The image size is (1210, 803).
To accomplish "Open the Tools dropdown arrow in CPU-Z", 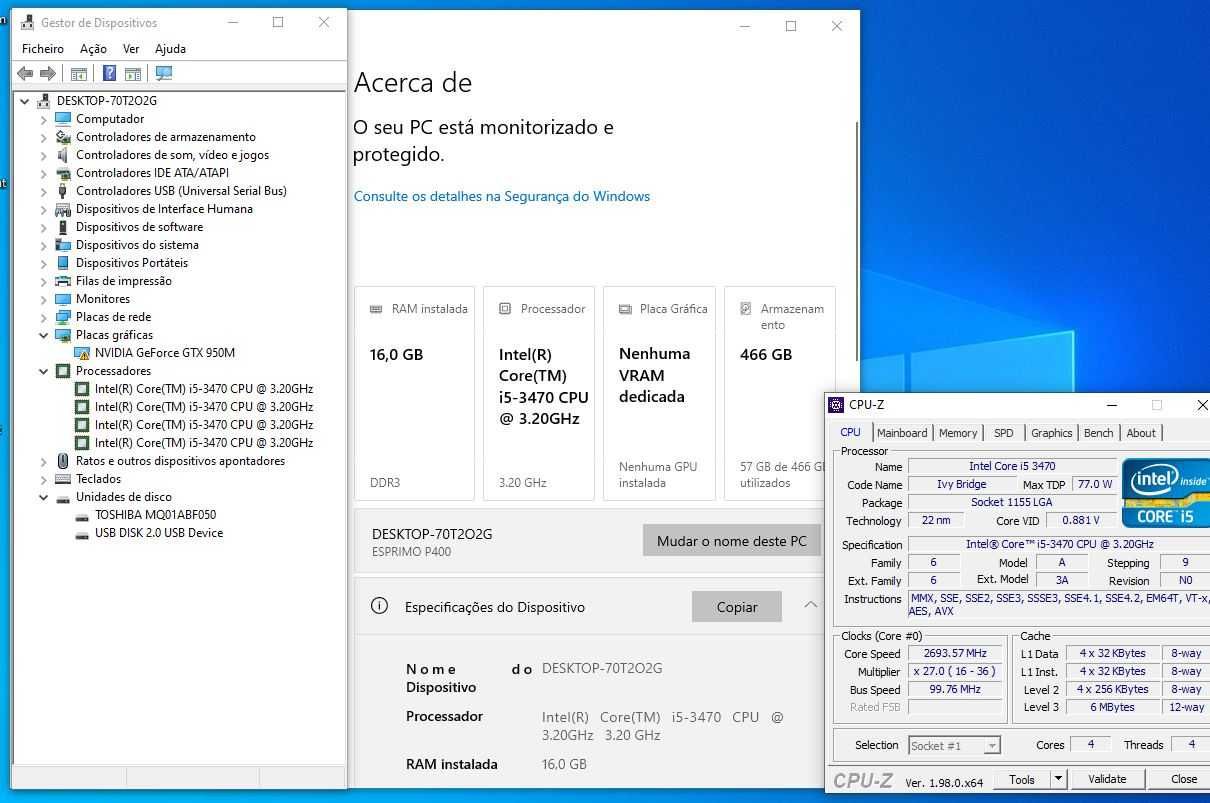I will click(x=1059, y=779).
